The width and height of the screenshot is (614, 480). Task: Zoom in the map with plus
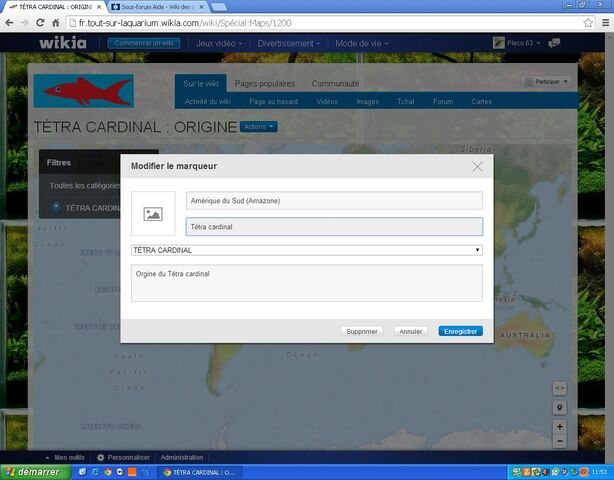click(560, 426)
